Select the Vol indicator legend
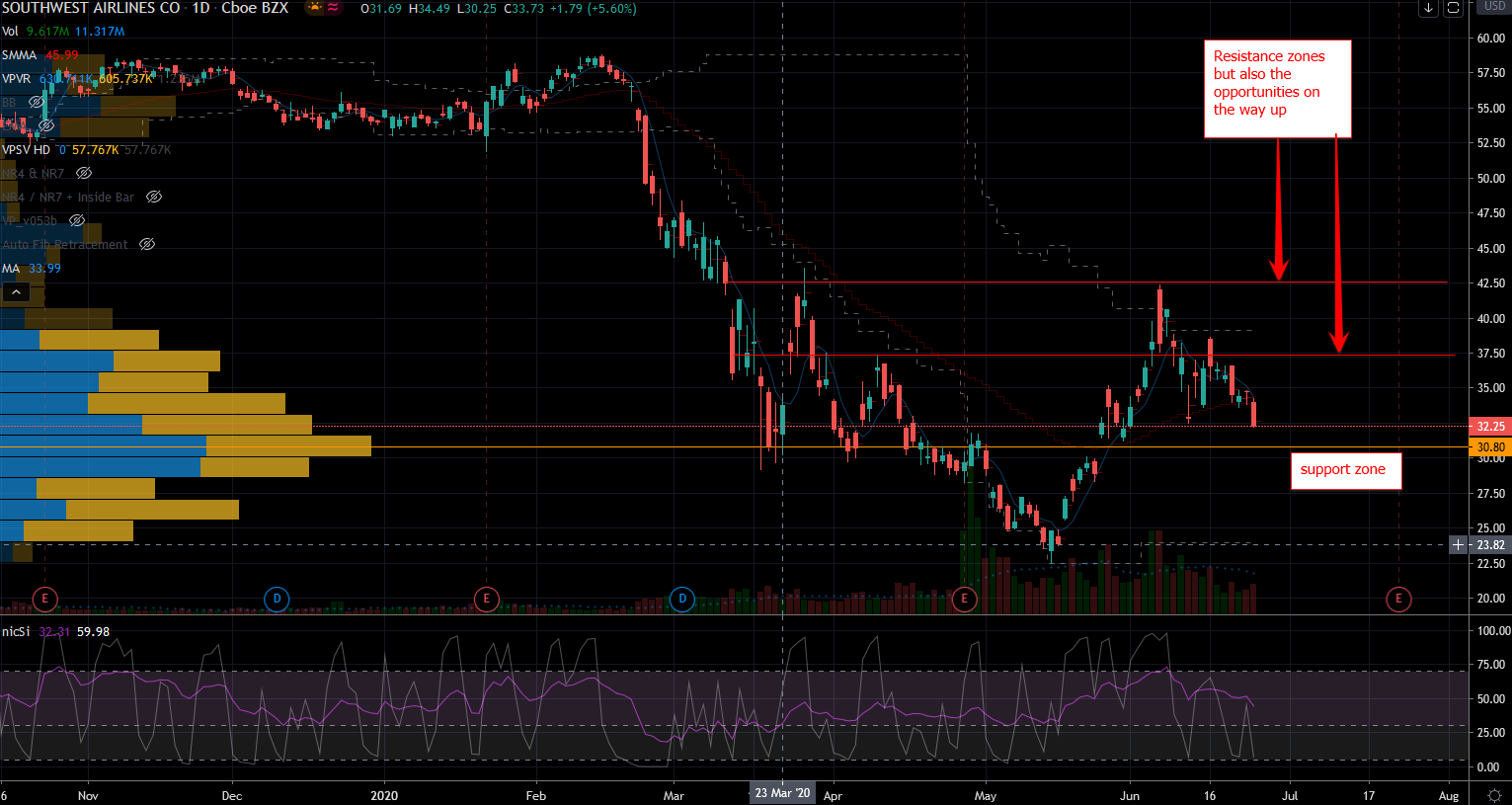Viewport: 1512px width, 805px height. (10, 32)
